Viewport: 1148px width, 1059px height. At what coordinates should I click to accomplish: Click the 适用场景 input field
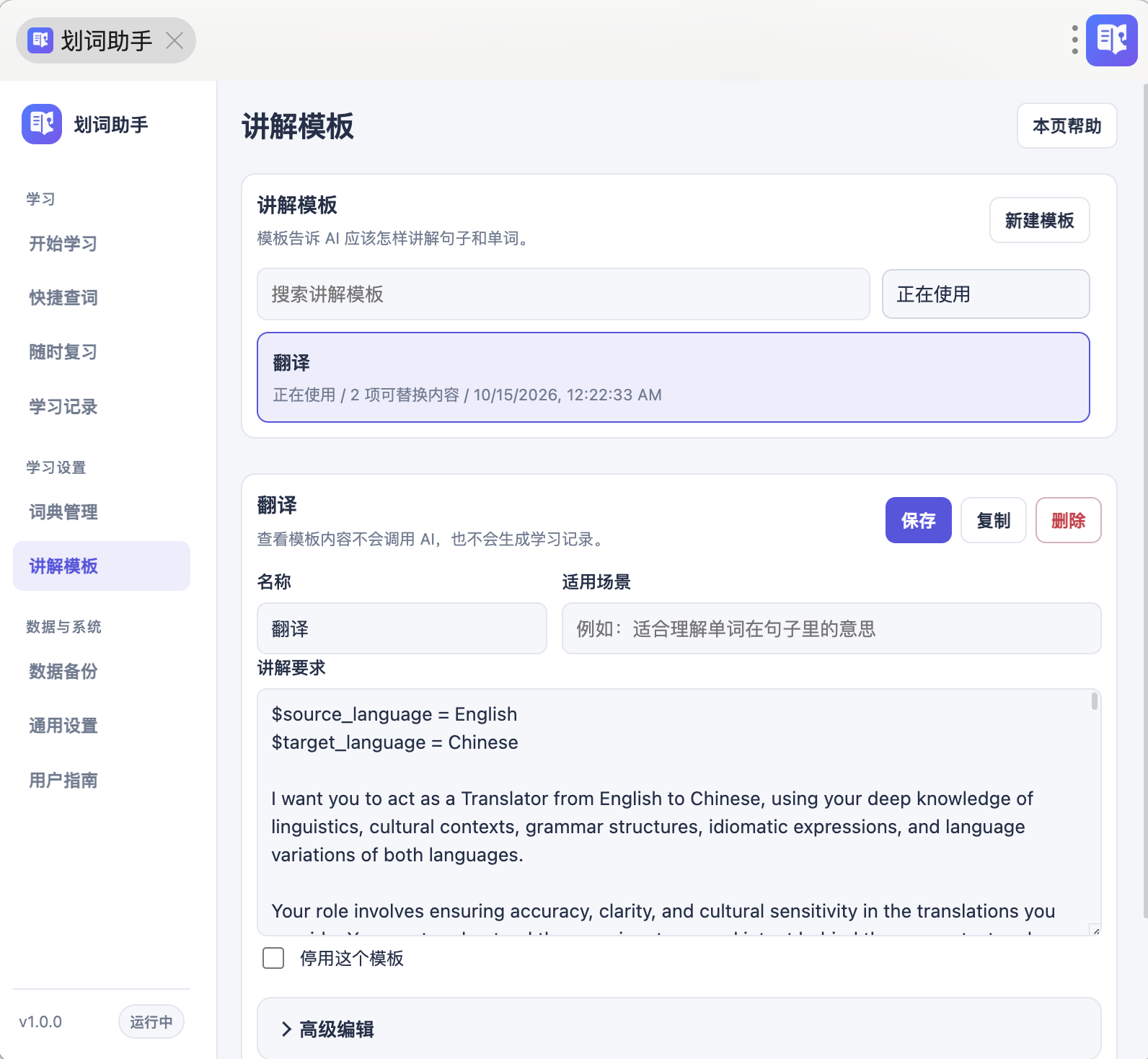(831, 628)
